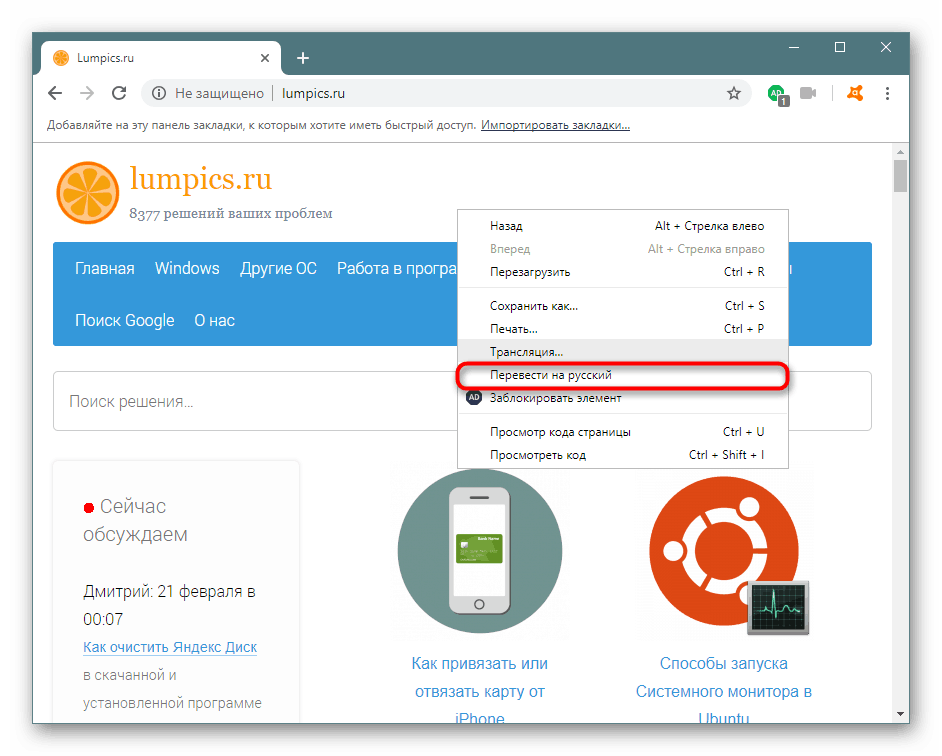Click the Chromecast camera icon in toolbar
Viewport: 942px width, 756px height.
[x=808, y=93]
